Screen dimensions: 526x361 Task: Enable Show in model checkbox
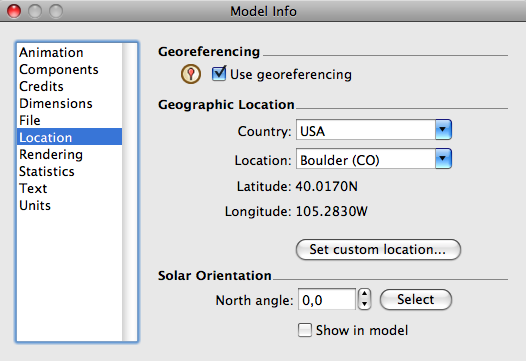tap(305, 330)
